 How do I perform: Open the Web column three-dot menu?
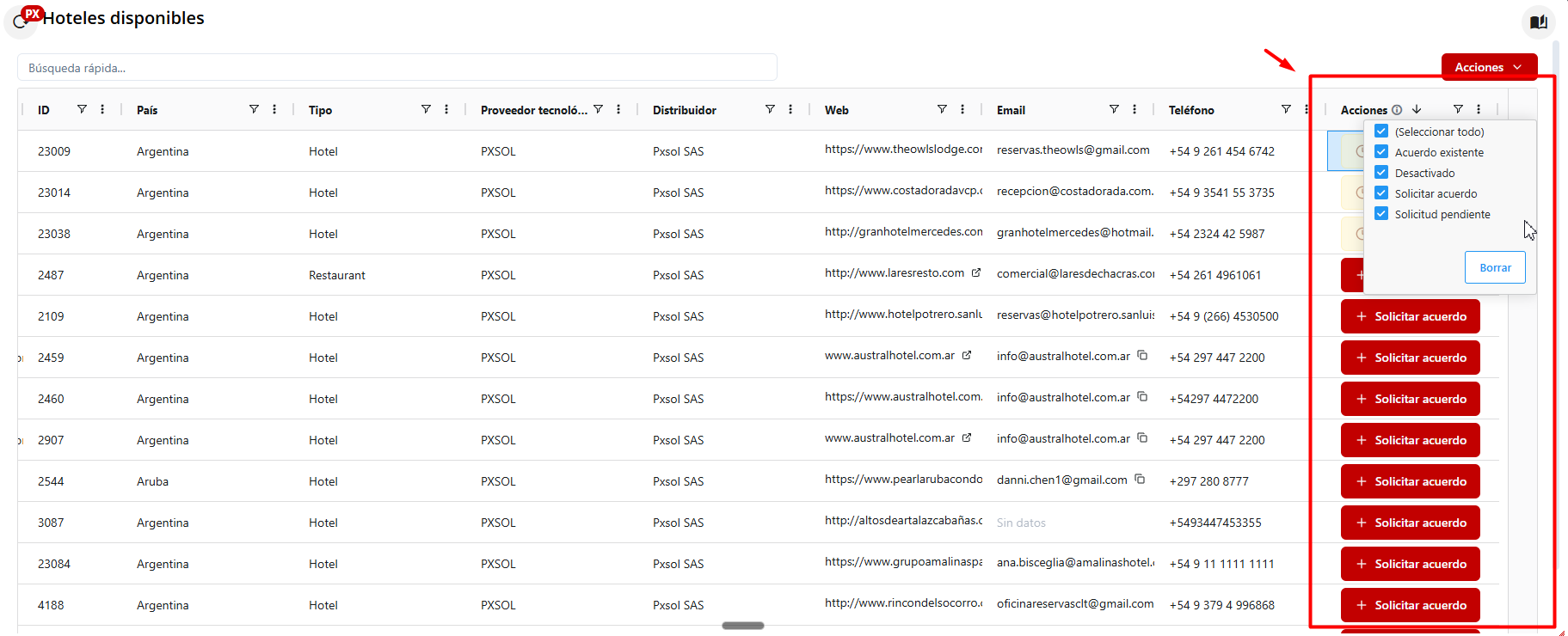coord(962,109)
